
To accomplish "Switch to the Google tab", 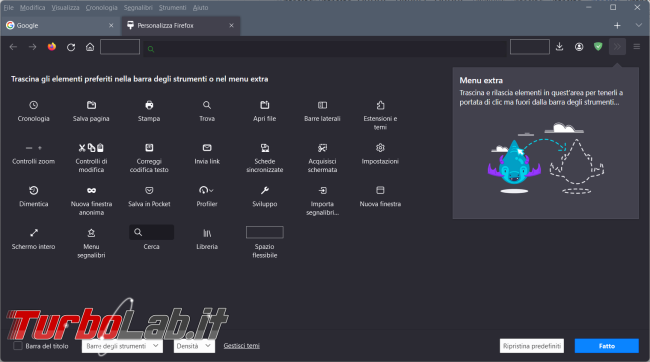I will click(x=61, y=25).
